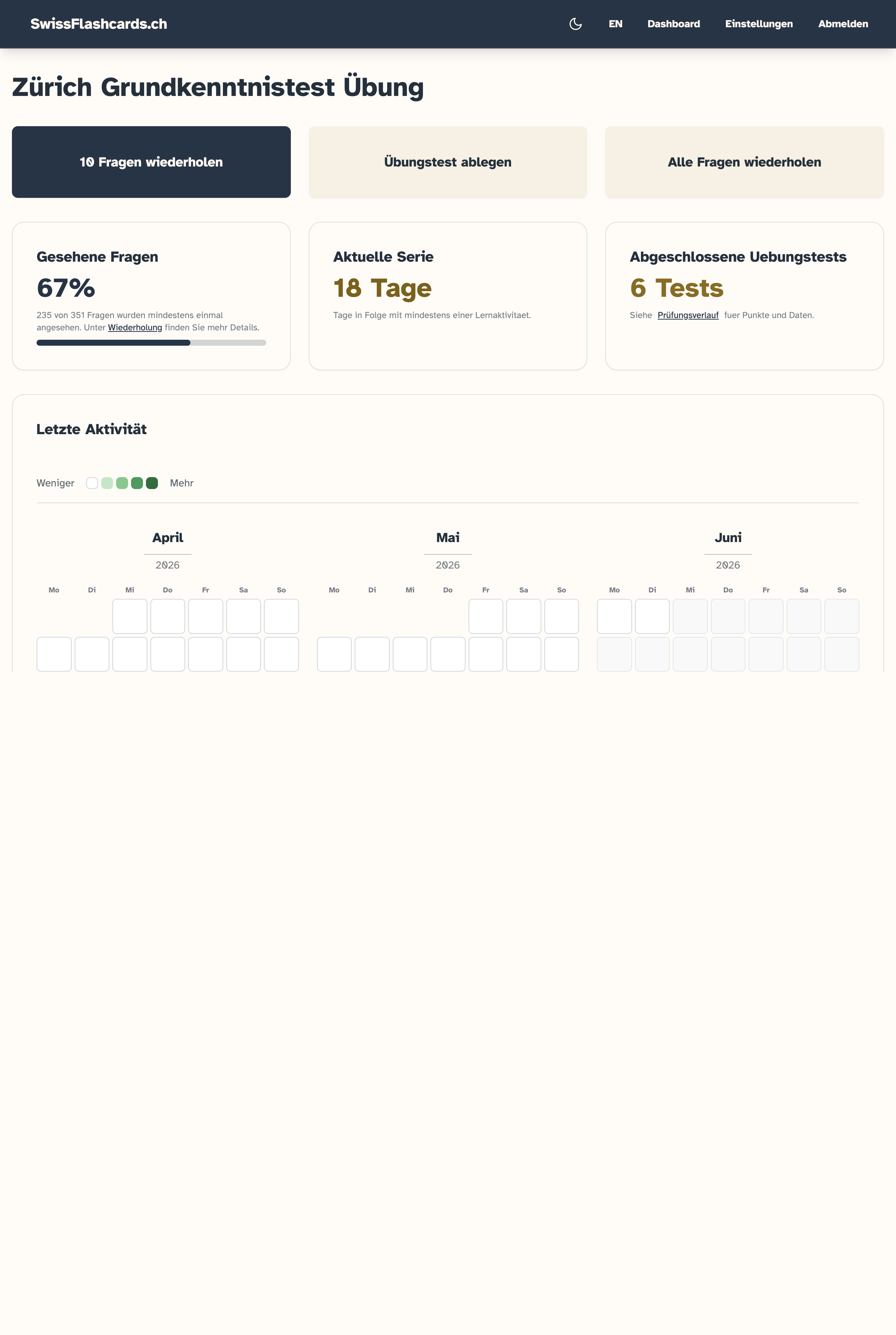Click the 67% seen questions value
The image size is (896, 1335).
pos(66,288)
